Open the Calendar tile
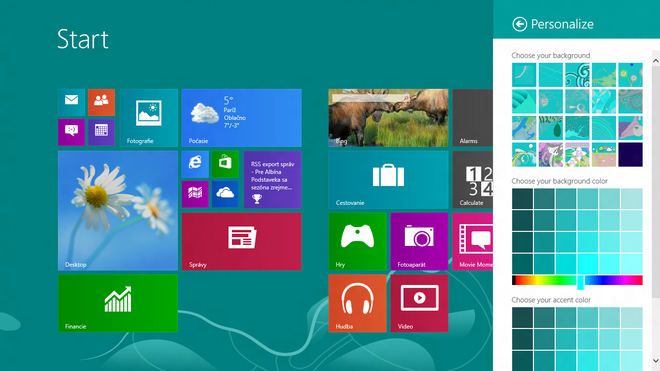This screenshot has height=371, width=660. [x=101, y=132]
